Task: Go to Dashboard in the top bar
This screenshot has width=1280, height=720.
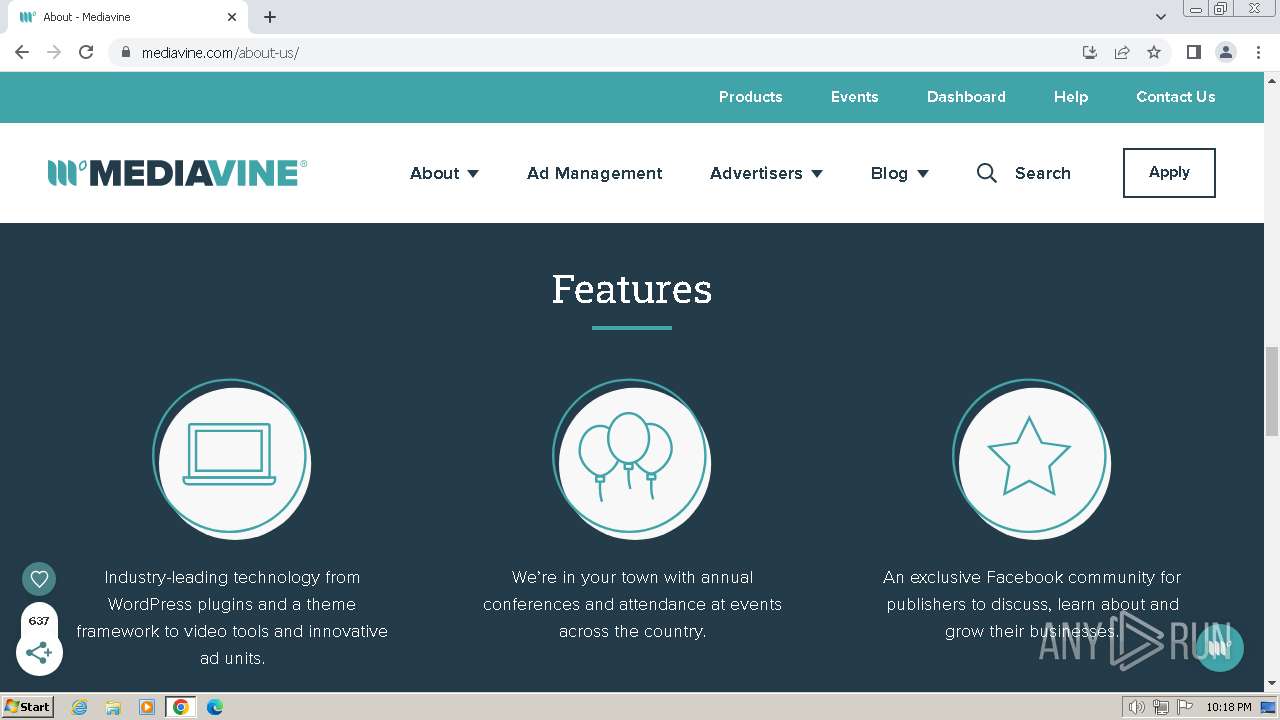Action: click(966, 97)
